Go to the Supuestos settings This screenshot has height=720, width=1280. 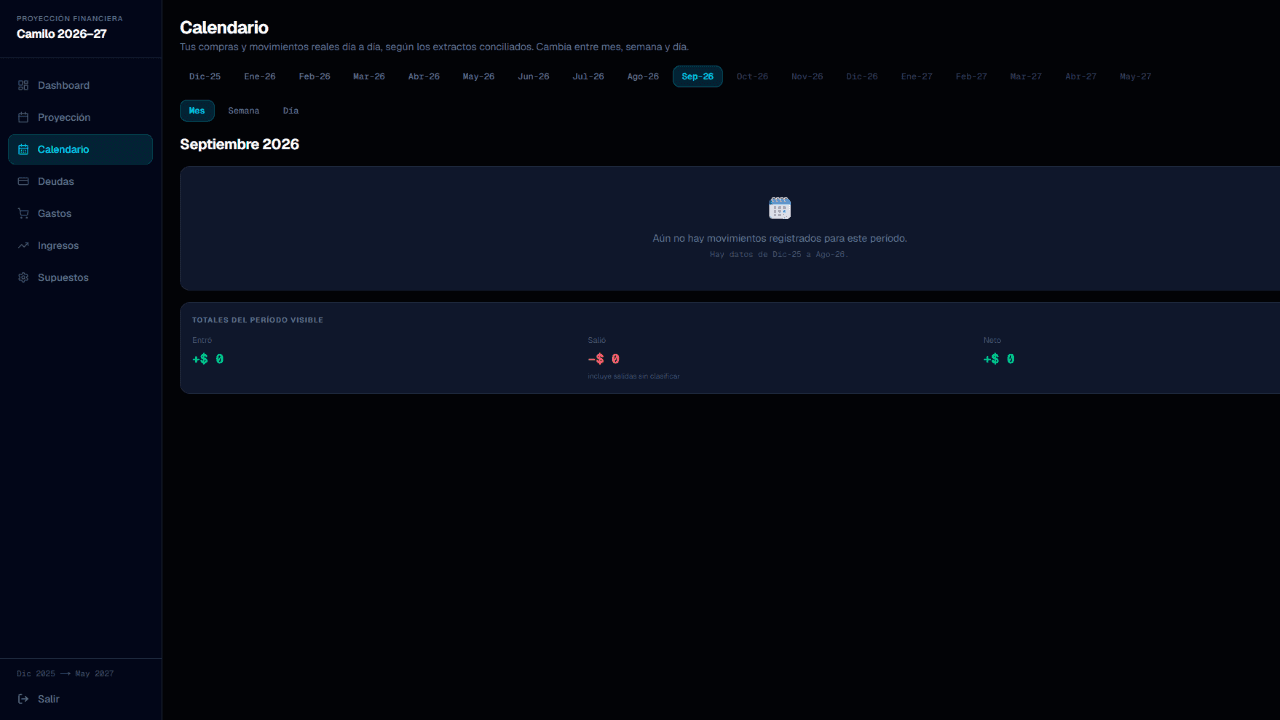click(x=80, y=277)
